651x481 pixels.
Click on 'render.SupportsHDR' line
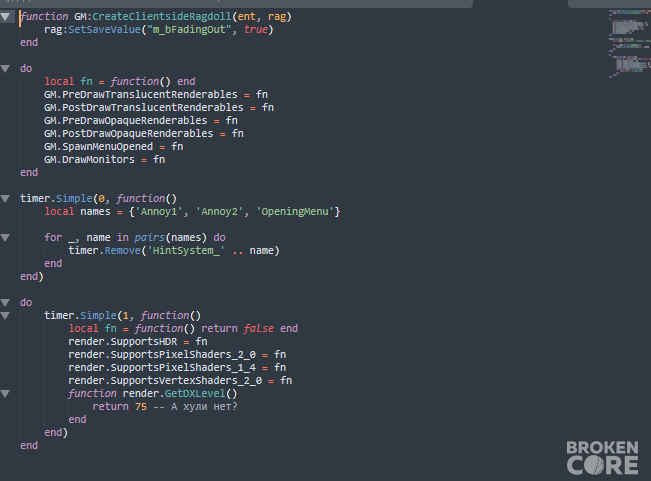coord(137,342)
